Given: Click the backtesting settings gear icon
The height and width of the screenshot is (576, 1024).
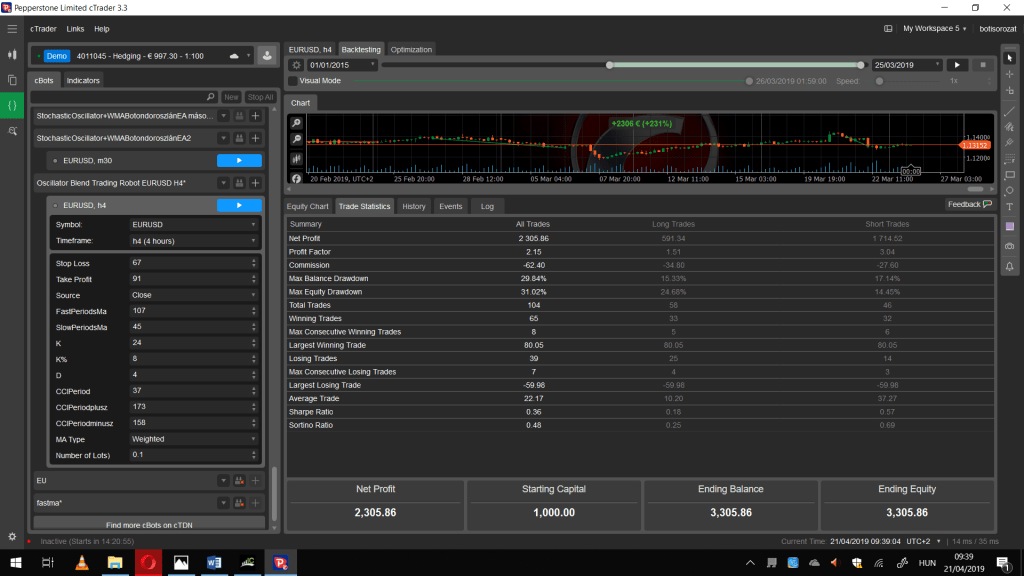Looking at the screenshot, I should coord(295,65).
